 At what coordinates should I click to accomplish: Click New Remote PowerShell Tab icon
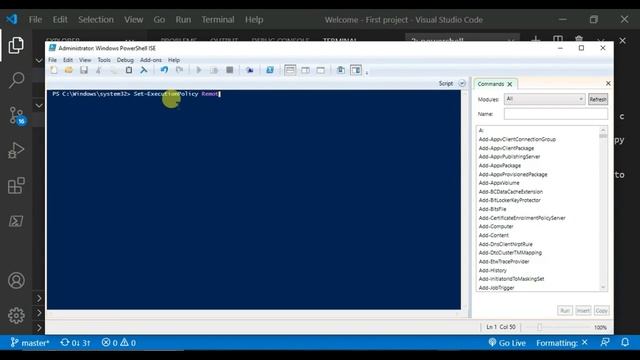tap(249, 70)
